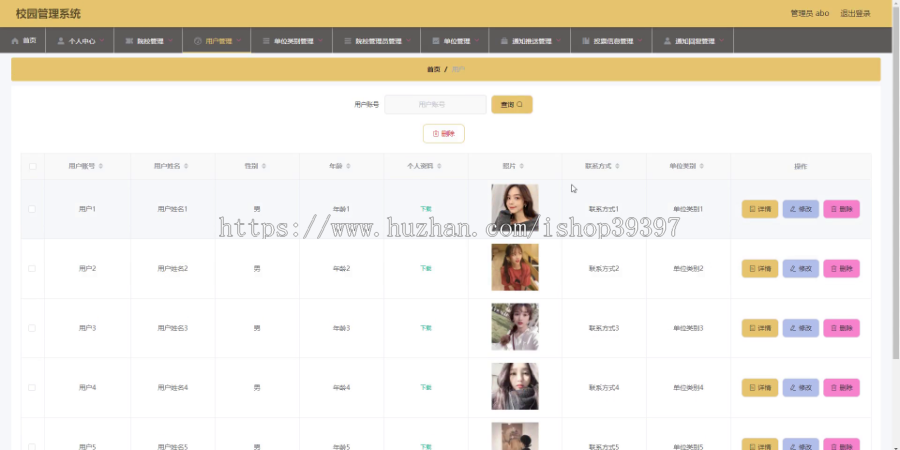Expand the chevron beside 用户管理
Viewport: 900px width, 450px height.
[x=238, y=41]
